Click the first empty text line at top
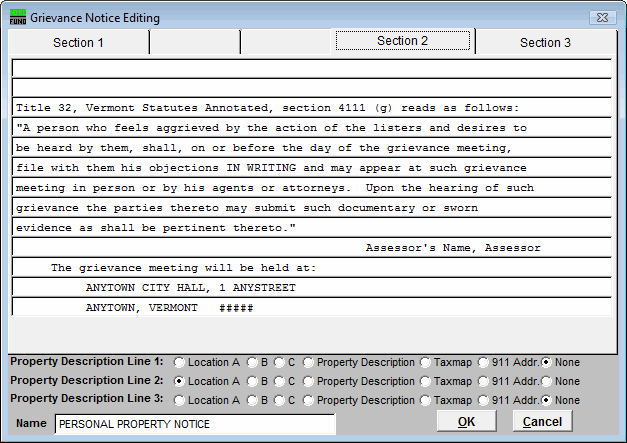 coord(311,68)
